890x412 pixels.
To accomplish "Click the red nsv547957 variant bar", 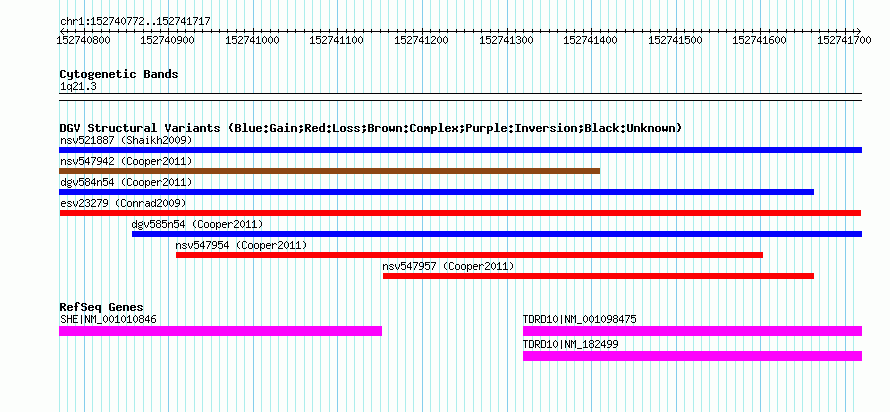I will [x=598, y=276].
